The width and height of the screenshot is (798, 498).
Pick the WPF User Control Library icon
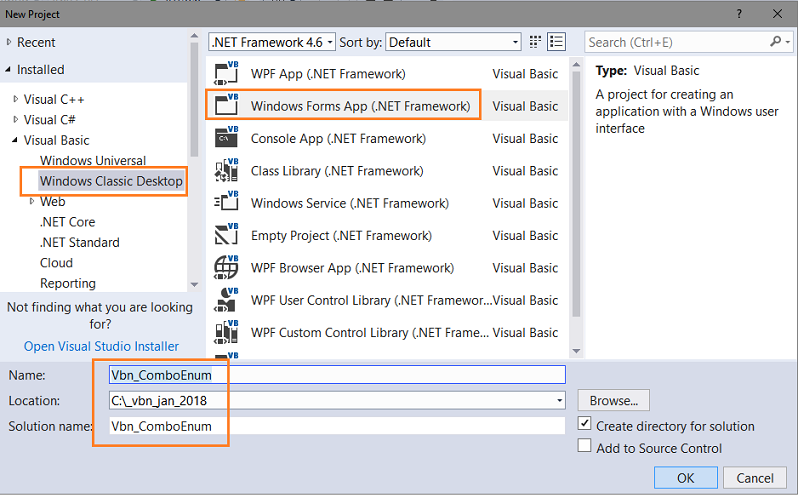(x=226, y=300)
